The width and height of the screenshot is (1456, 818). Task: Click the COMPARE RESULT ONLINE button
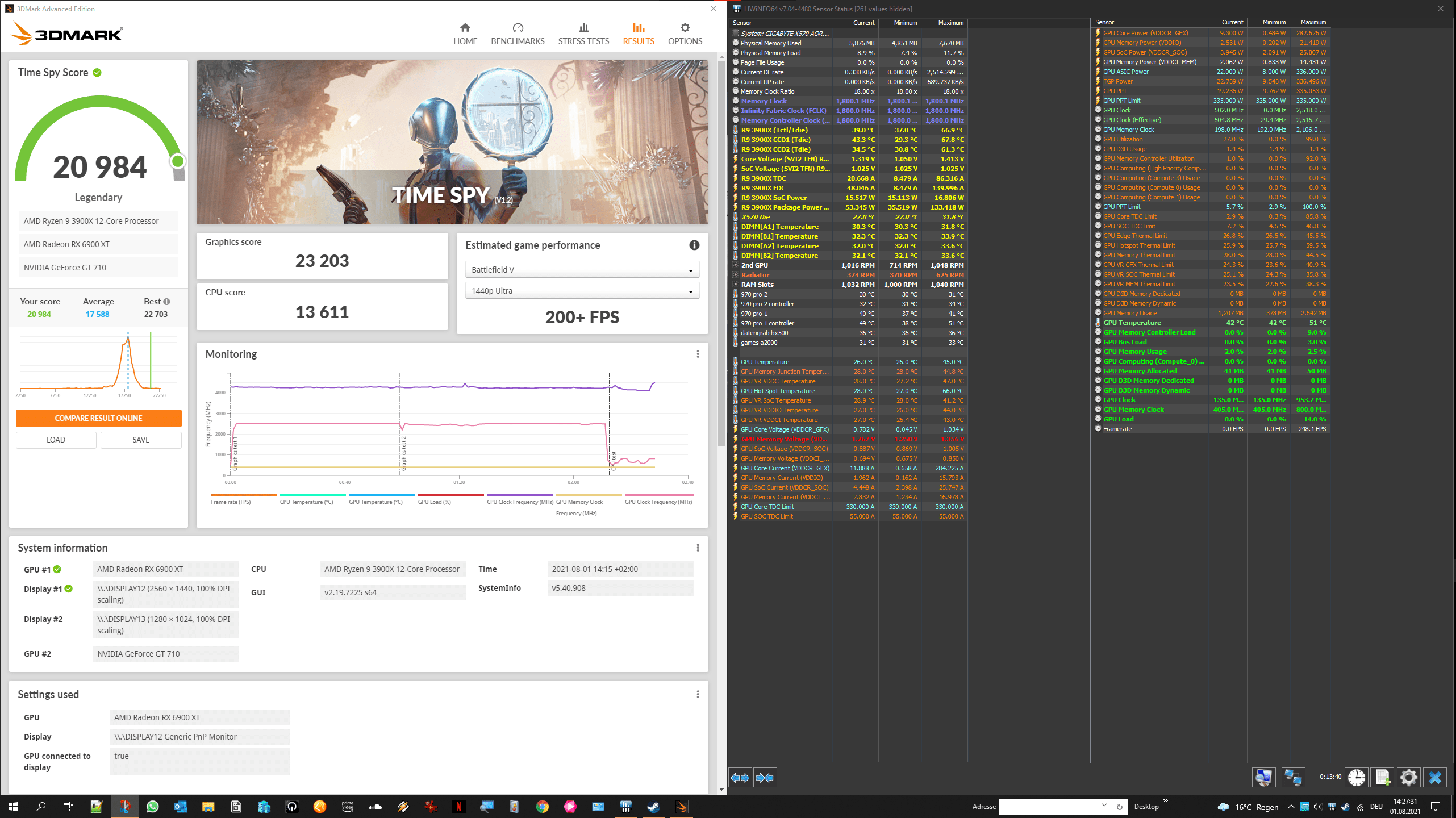(x=98, y=418)
